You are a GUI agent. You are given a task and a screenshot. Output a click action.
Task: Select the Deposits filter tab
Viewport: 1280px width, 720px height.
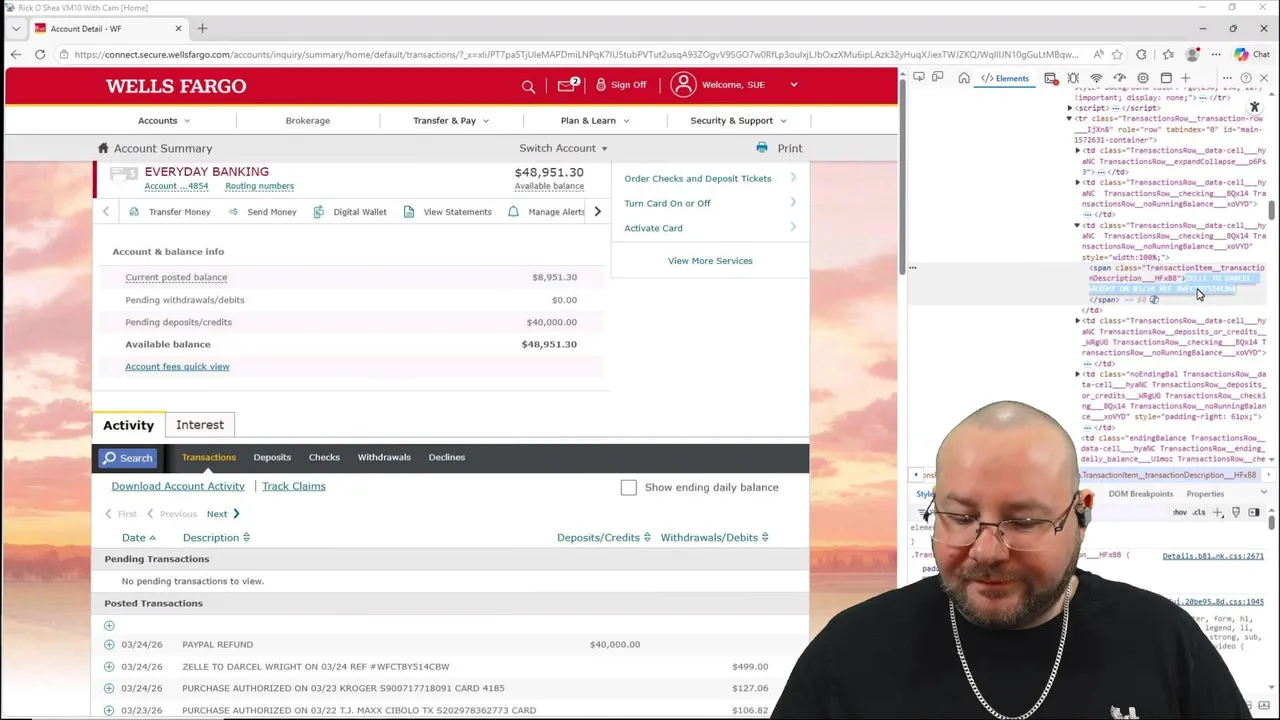click(x=272, y=457)
